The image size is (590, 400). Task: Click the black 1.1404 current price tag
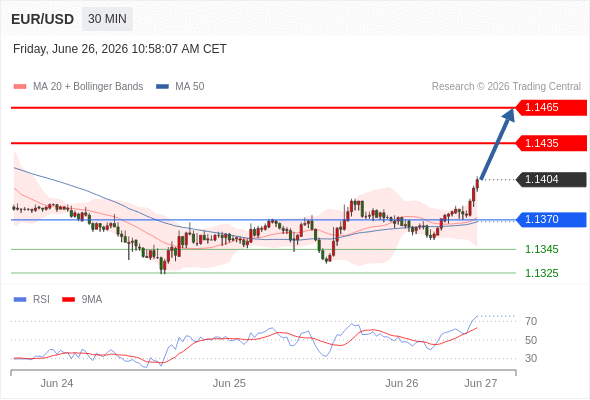click(x=551, y=179)
